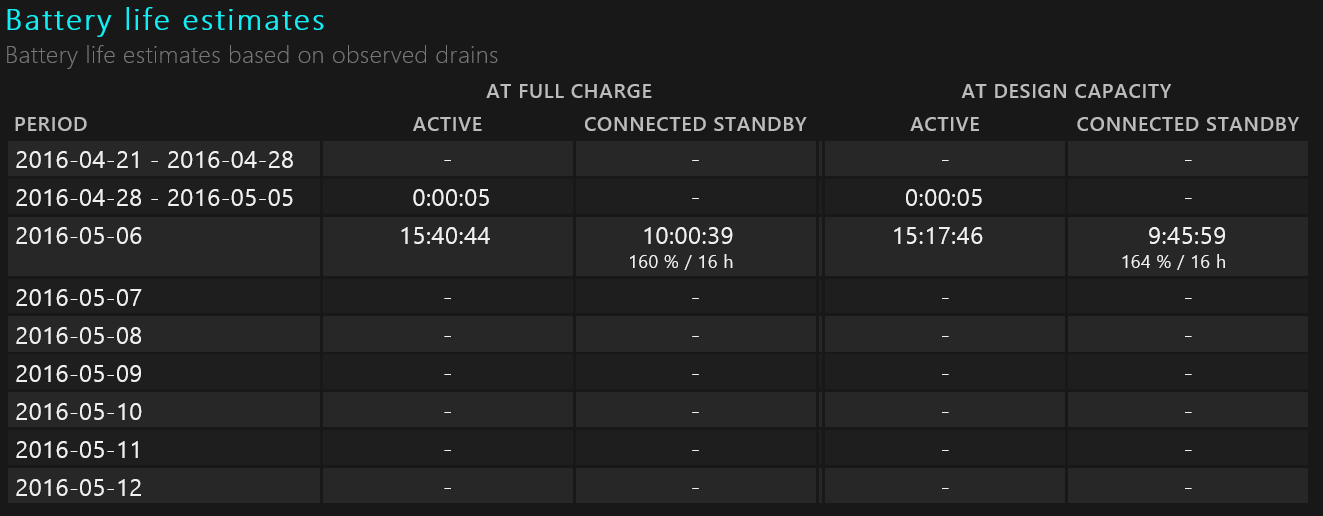Image resolution: width=1323 pixels, height=516 pixels.
Task: Select the 2016-05-09 period row
Action: 658,374
